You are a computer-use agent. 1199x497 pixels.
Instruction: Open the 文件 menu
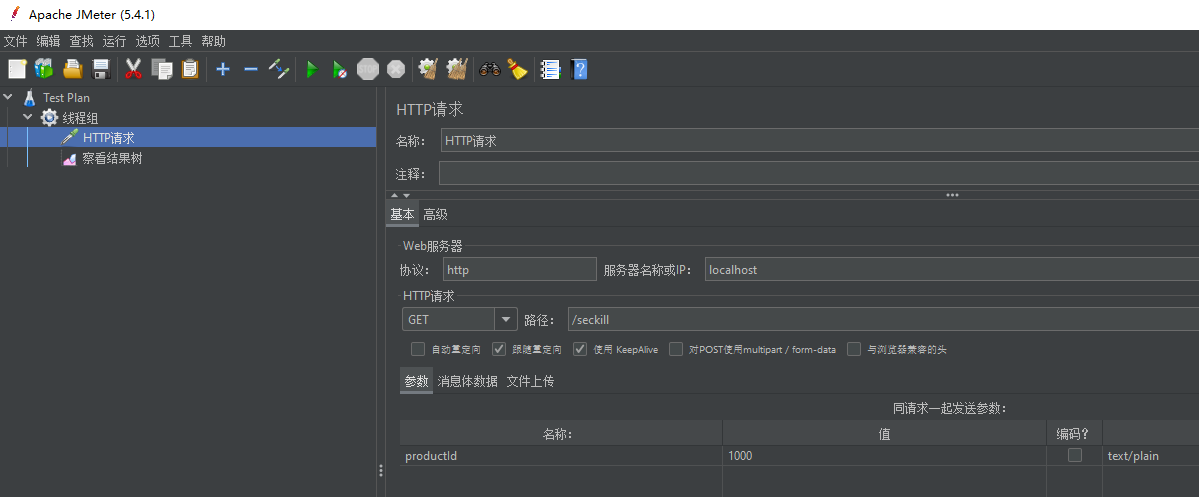point(15,41)
